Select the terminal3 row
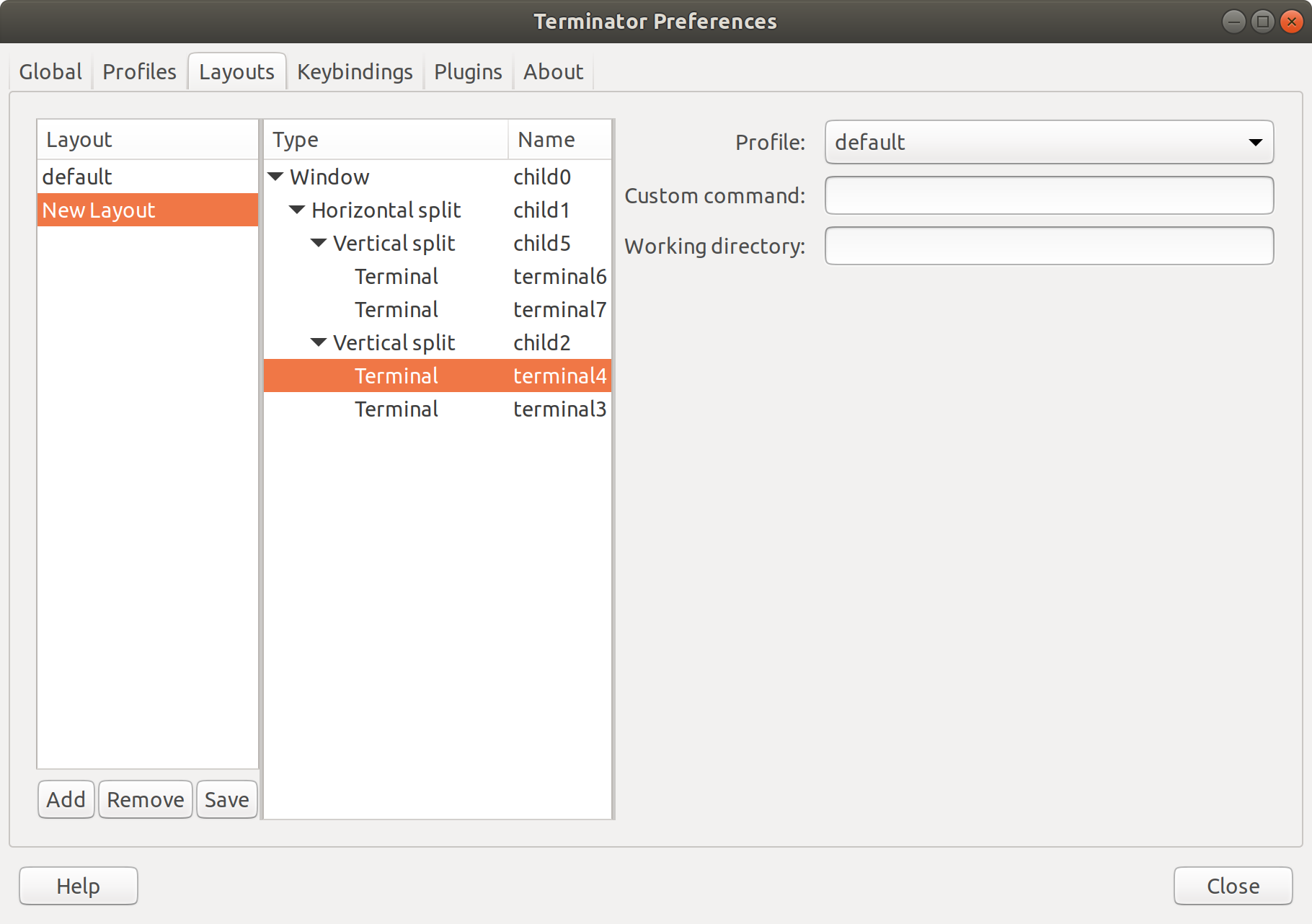Viewport: 1312px width, 924px height. click(x=438, y=409)
